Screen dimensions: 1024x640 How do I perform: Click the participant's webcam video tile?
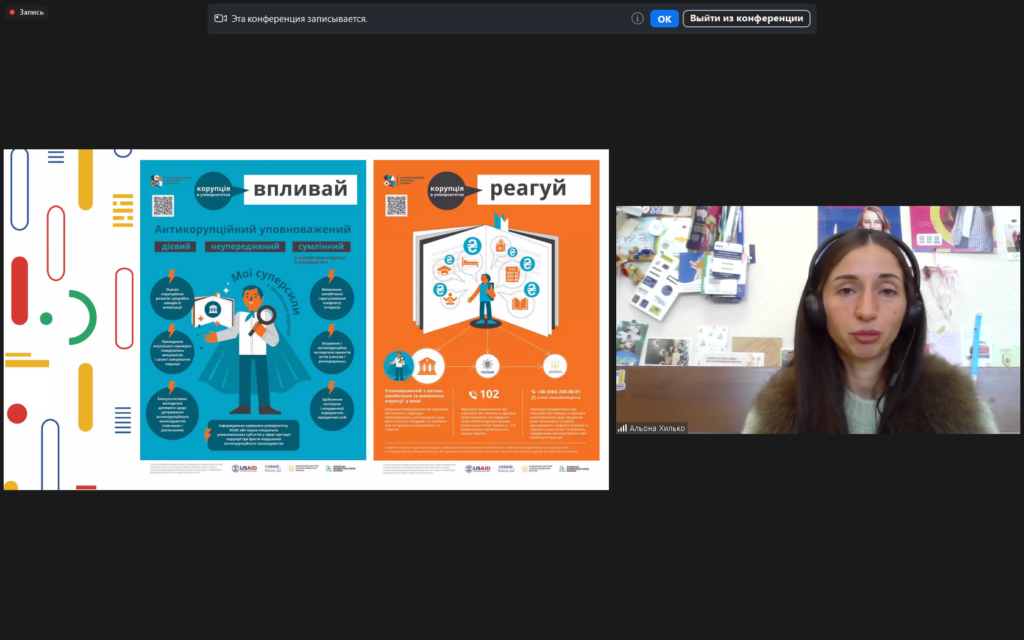tap(817, 320)
